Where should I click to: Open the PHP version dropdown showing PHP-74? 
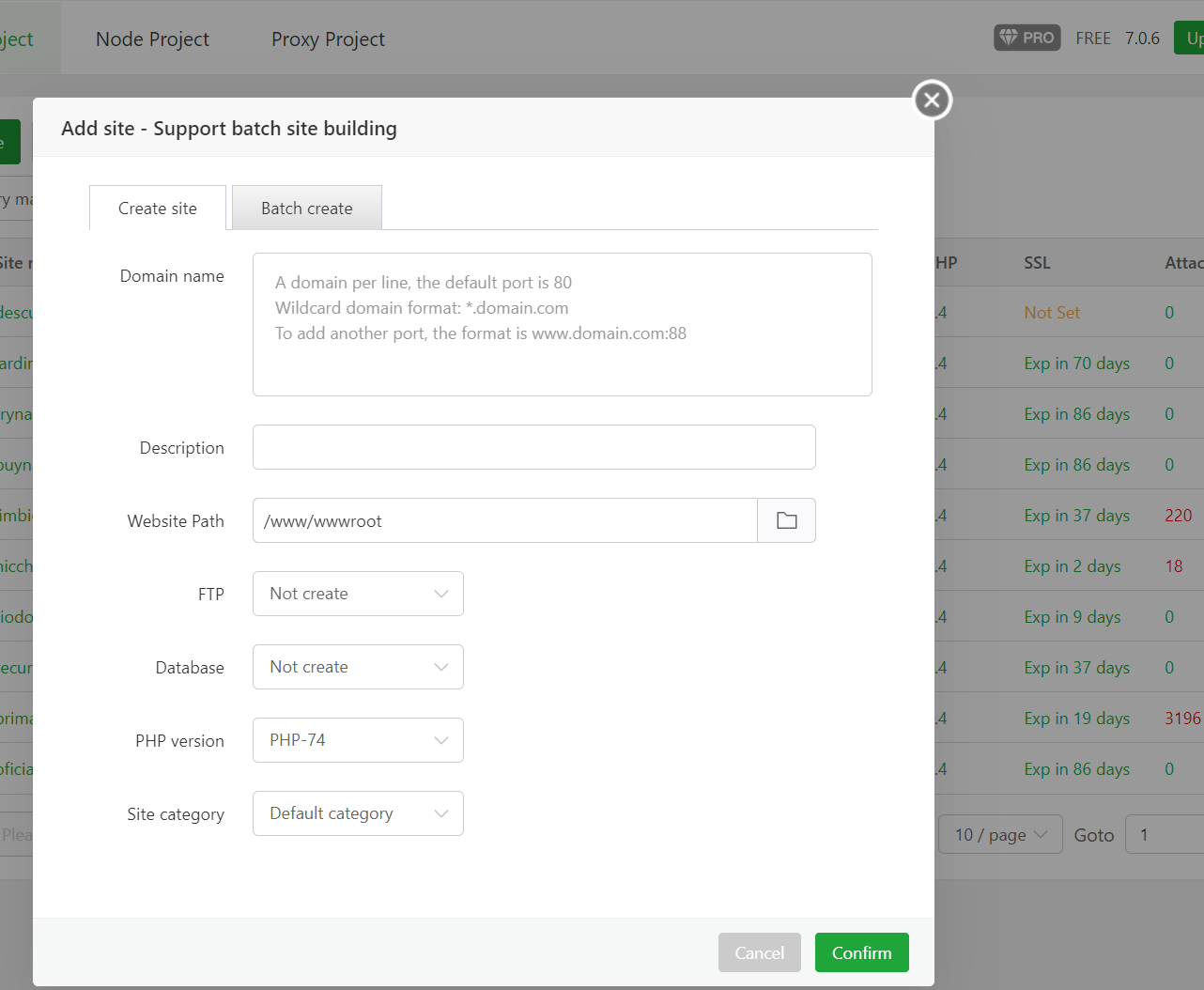pos(357,739)
